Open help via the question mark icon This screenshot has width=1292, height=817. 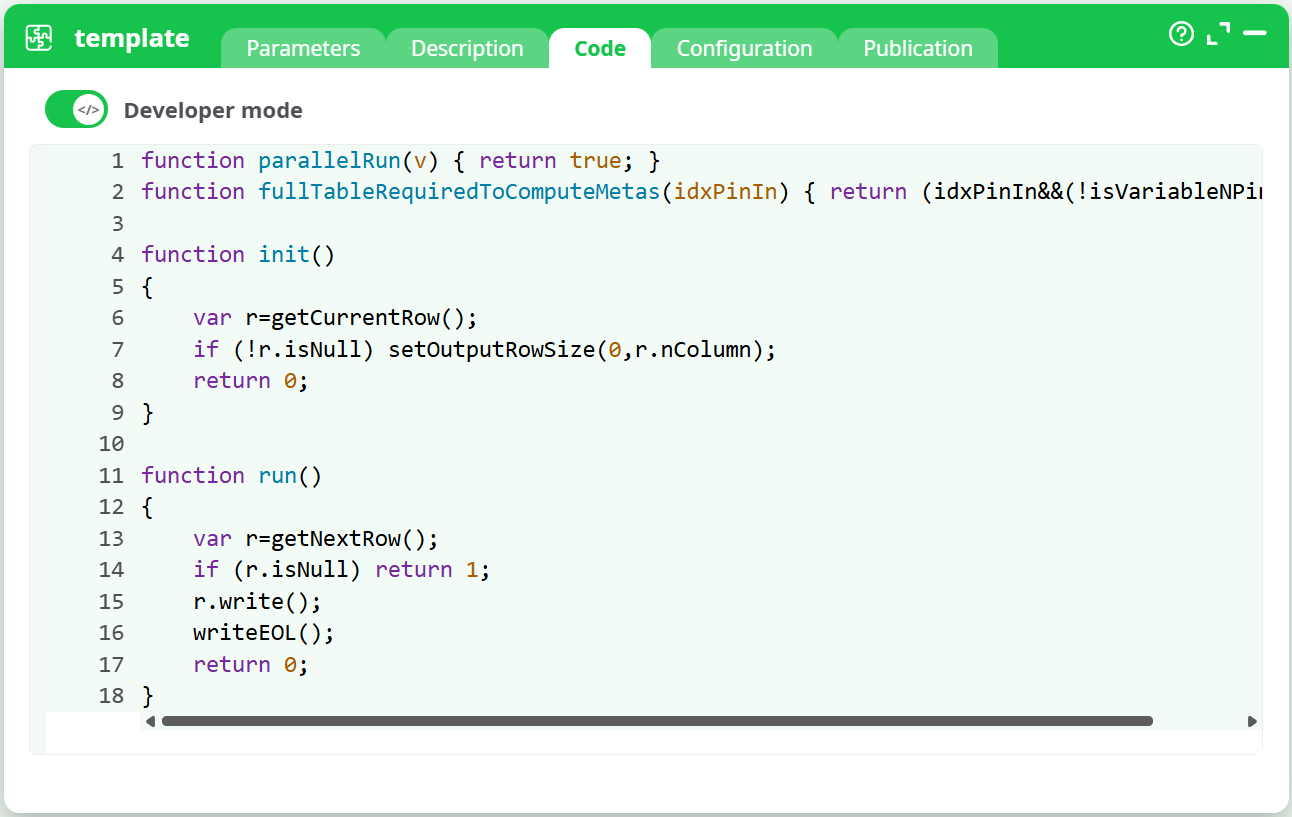[1181, 34]
